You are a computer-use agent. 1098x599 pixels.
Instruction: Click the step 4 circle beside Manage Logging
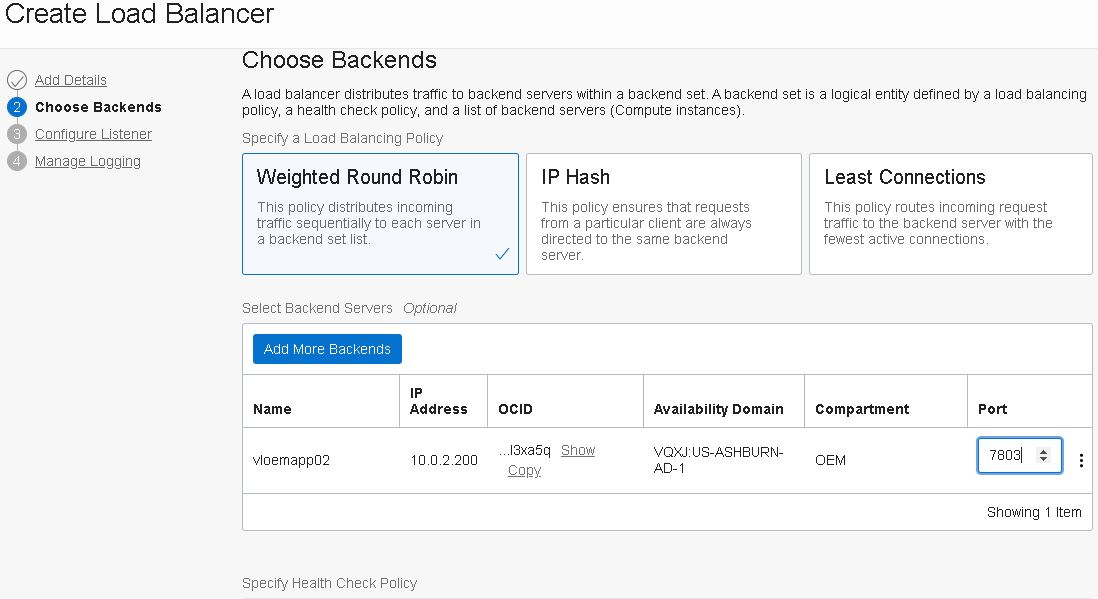[19, 161]
